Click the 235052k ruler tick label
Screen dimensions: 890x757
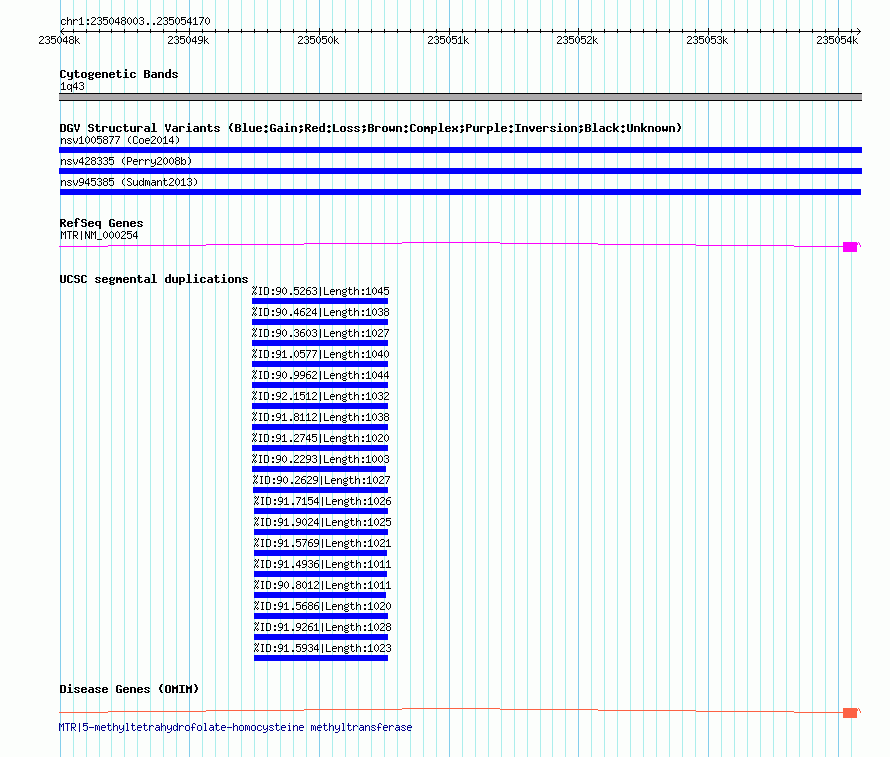point(577,40)
